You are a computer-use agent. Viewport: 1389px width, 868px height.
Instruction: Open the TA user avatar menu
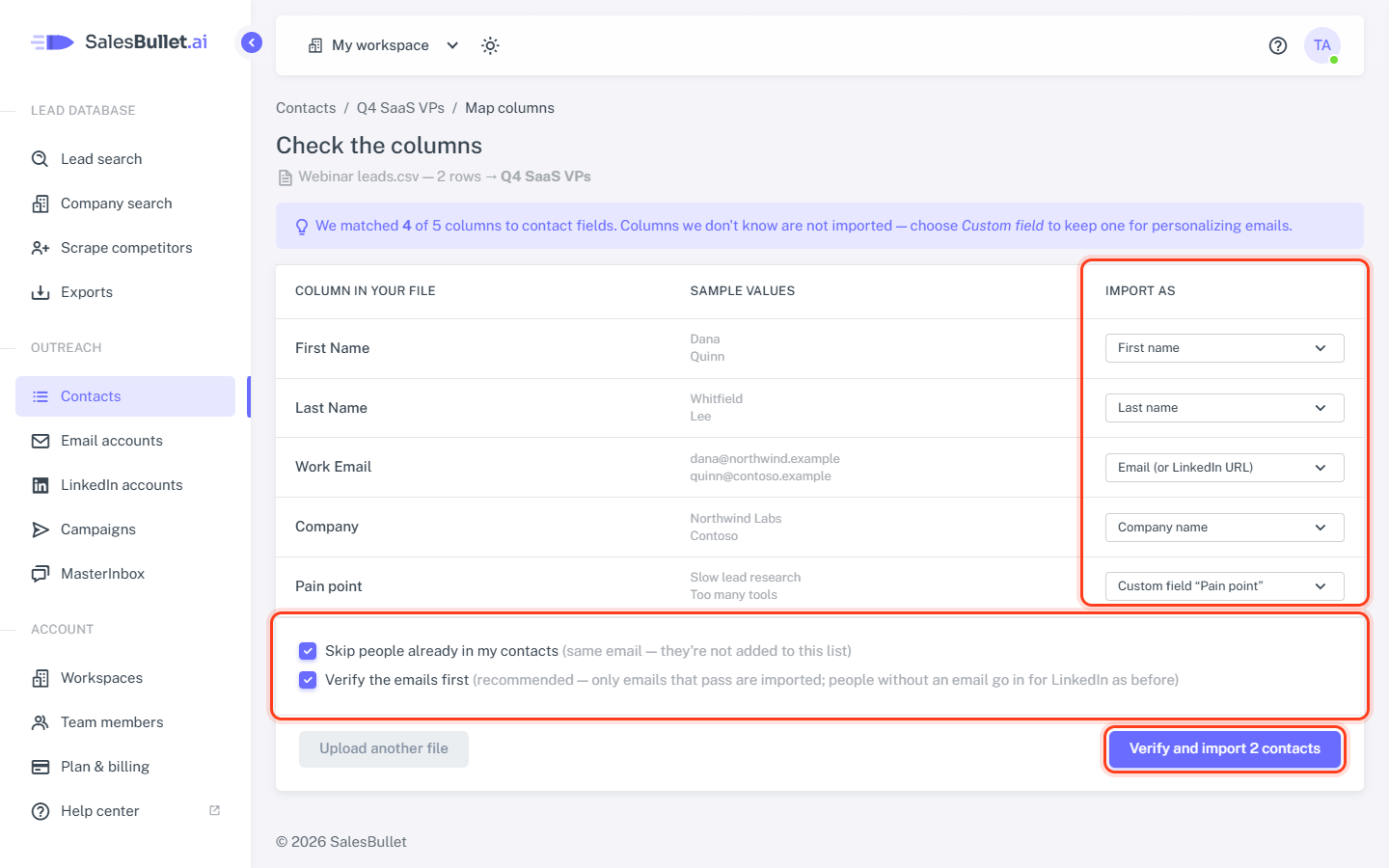point(1322,45)
